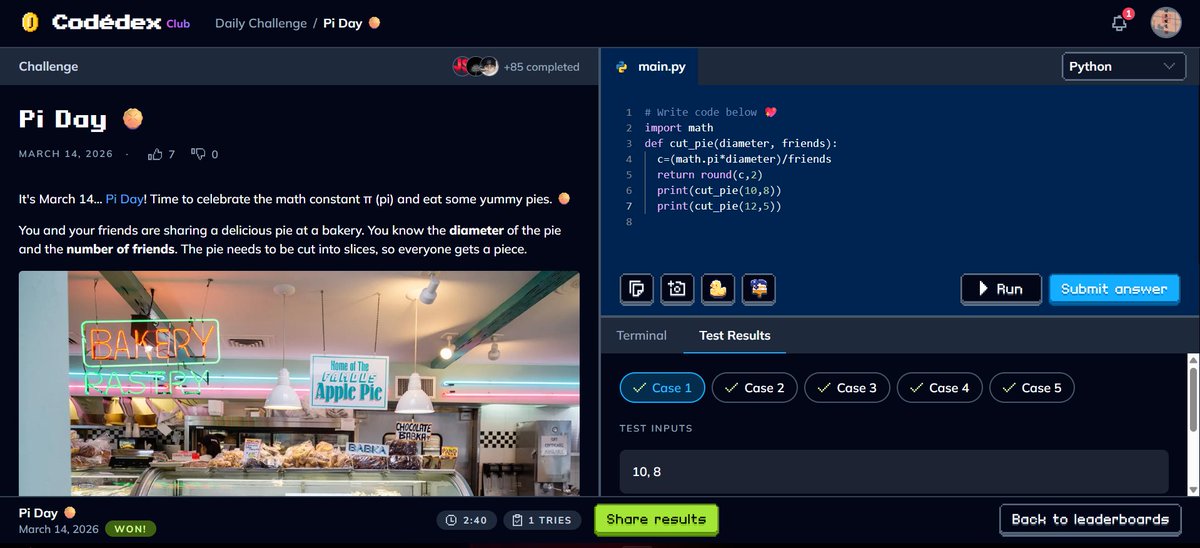1200x548 pixels.
Task: Click the MARCH 14, 2026 date under heading
Action: 66,155
